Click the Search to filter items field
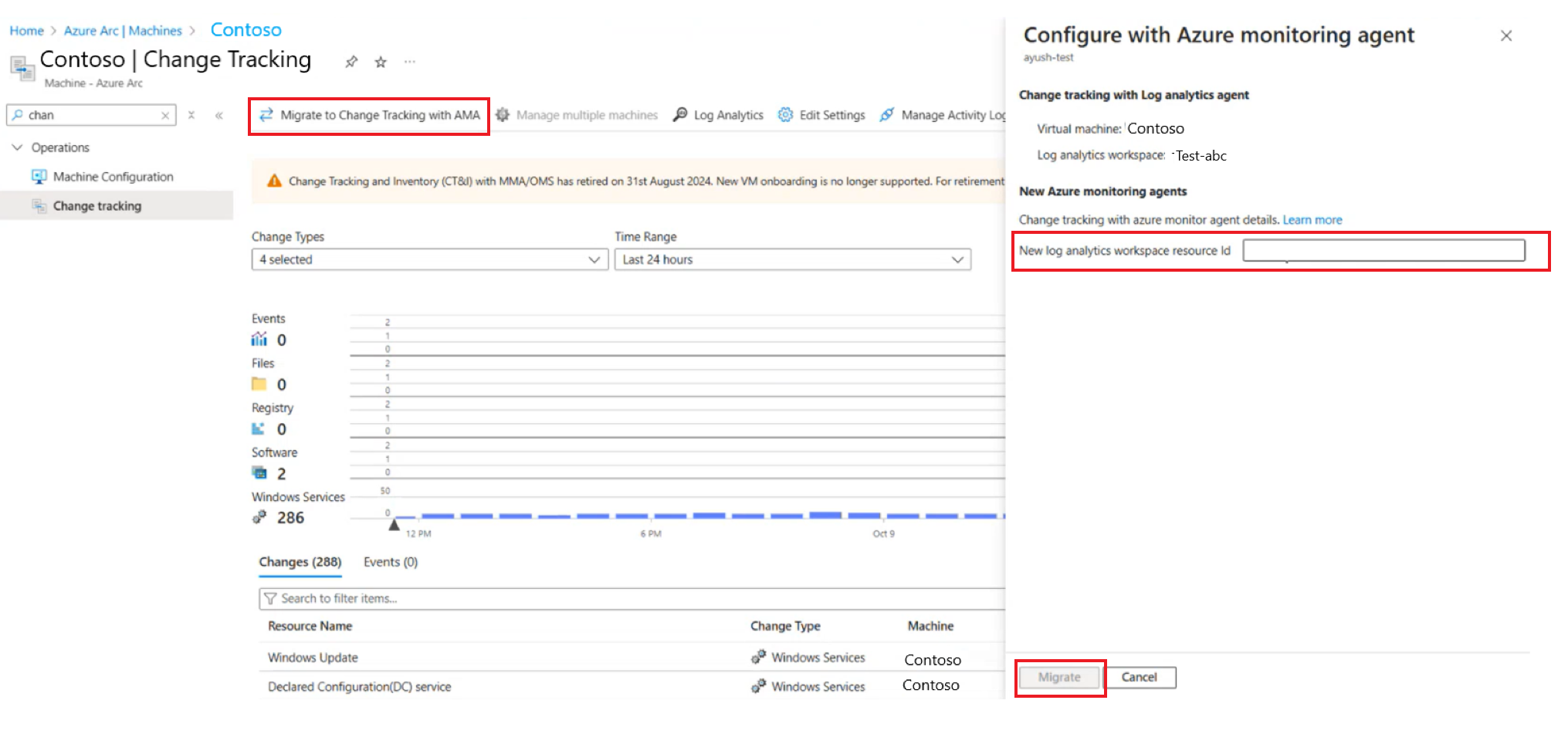This screenshot has width=1568, height=751. [632, 599]
